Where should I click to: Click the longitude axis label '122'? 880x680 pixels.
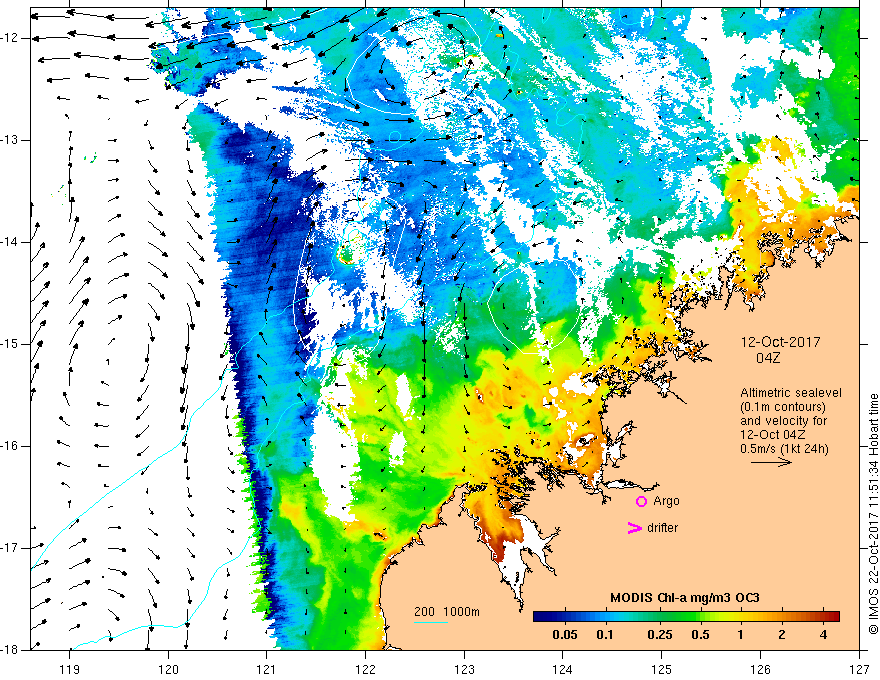[x=365, y=669]
